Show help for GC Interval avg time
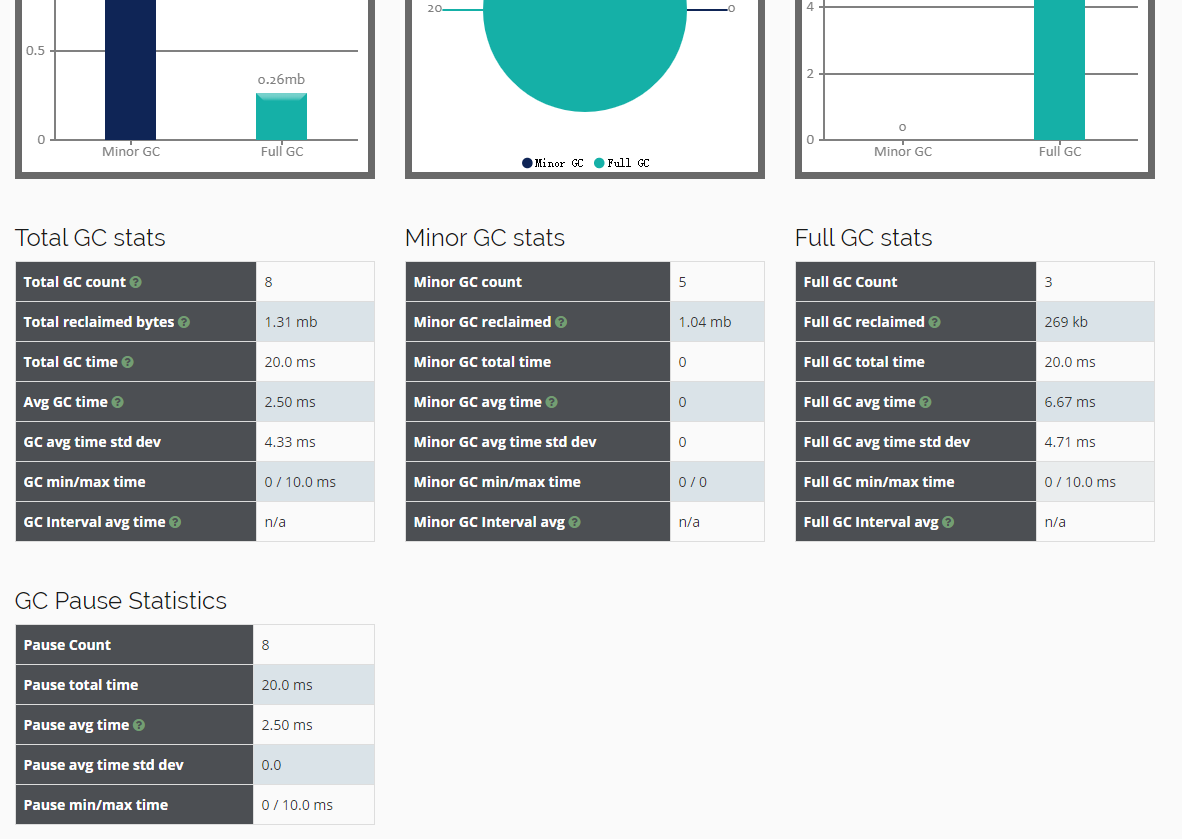 click(x=175, y=522)
